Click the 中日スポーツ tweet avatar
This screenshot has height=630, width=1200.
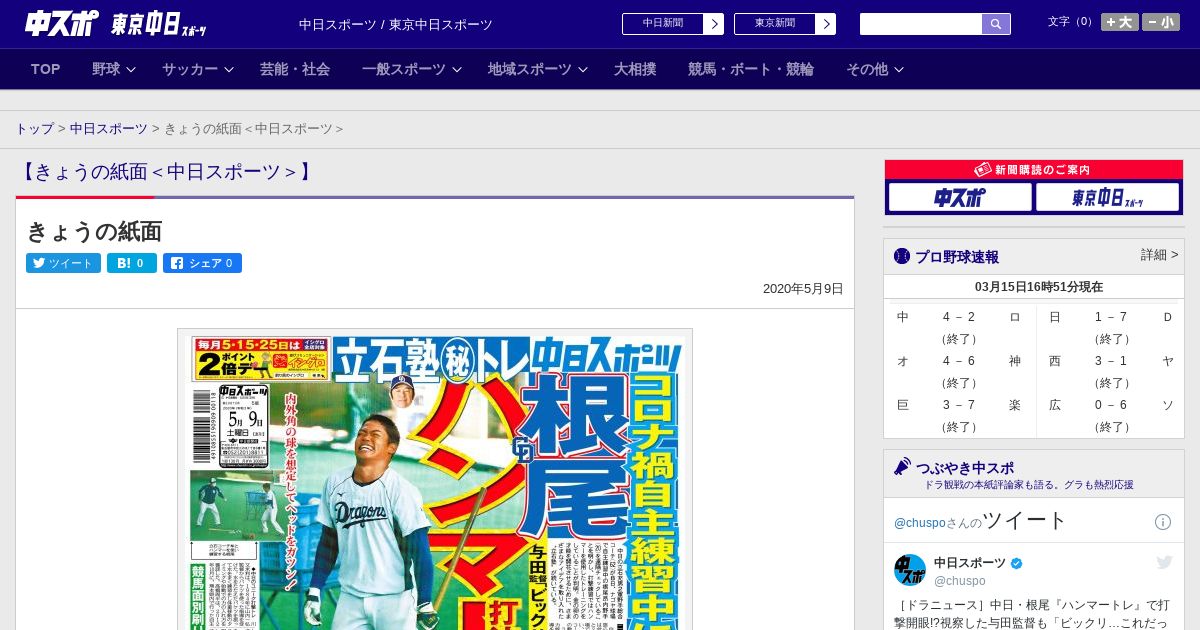[x=910, y=570]
